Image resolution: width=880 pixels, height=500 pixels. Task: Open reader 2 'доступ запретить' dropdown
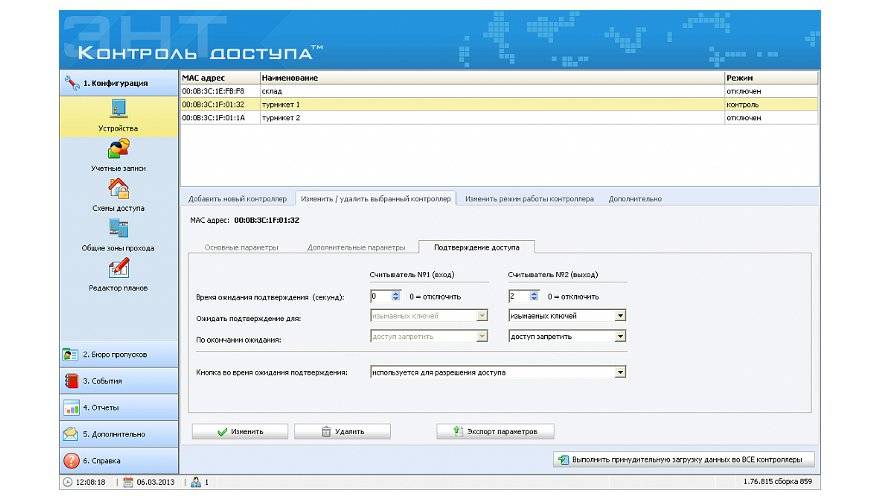pos(620,337)
